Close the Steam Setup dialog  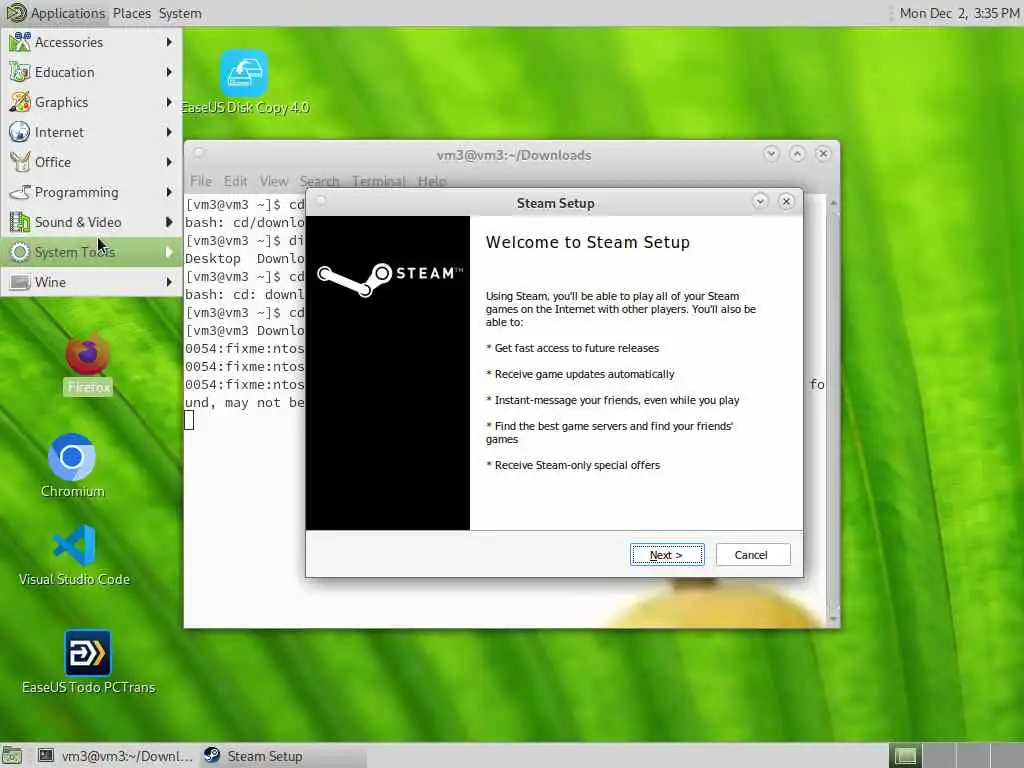tap(786, 201)
